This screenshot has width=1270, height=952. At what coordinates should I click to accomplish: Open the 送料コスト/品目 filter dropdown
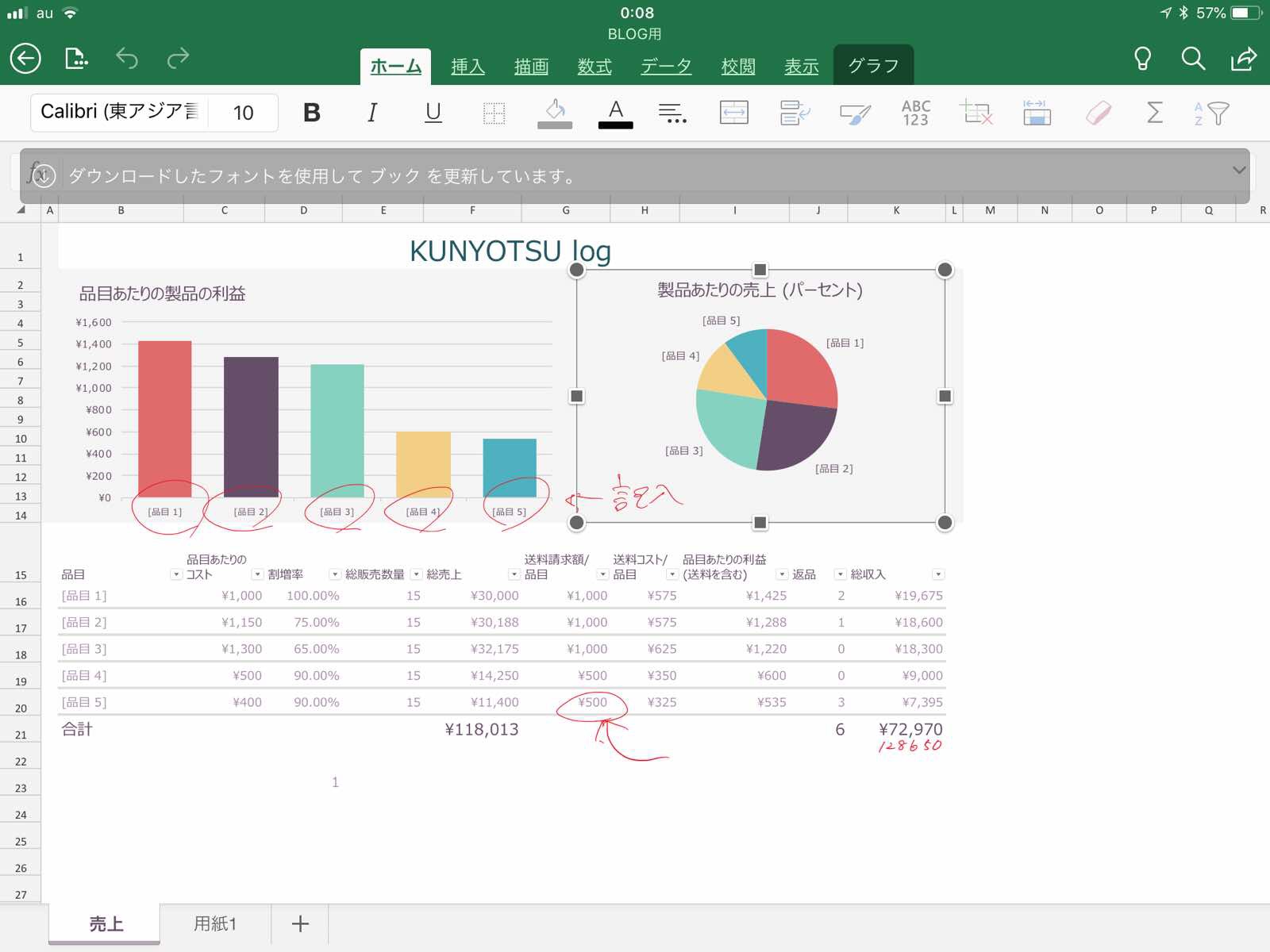[672, 574]
